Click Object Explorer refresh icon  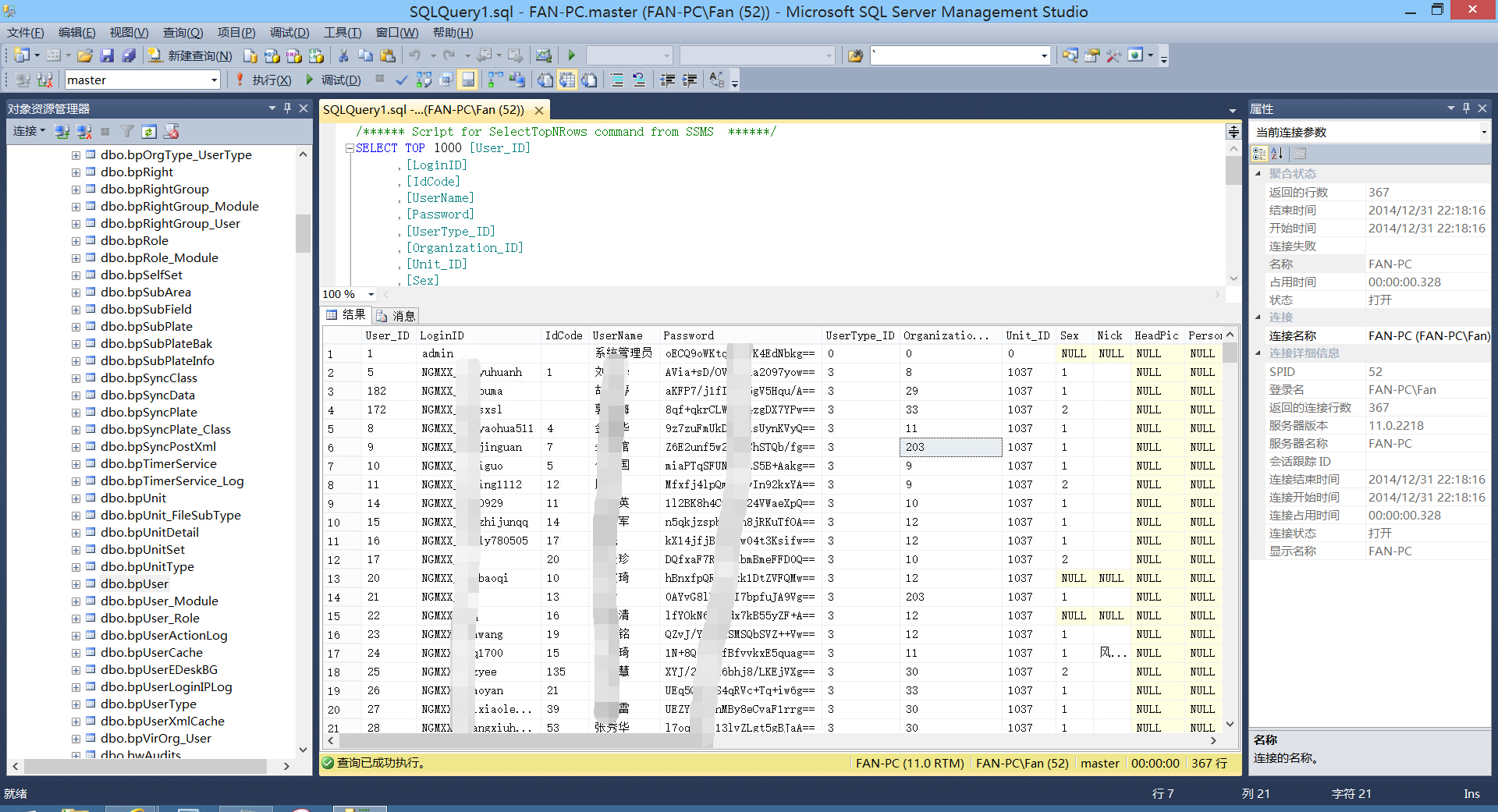[x=149, y=131]
